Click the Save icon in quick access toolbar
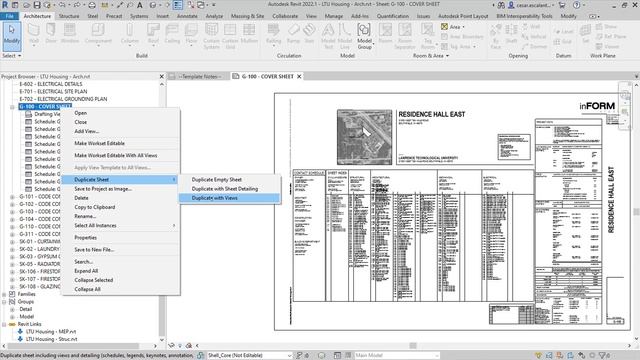The image size is (640, 360). coord(37,5)
